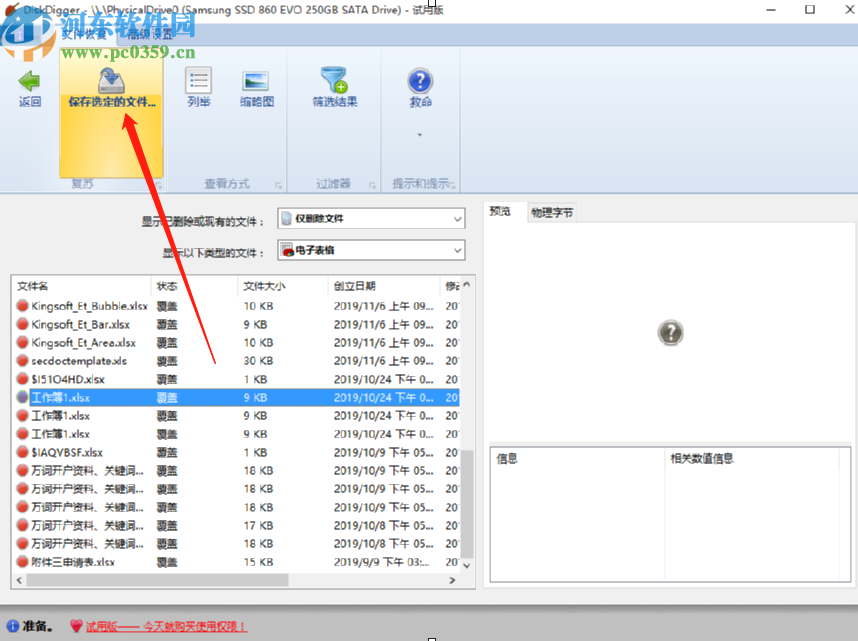Select file Kingsoft_Et_Area.xlsx
Screen dimensions: 858x641
83,343
